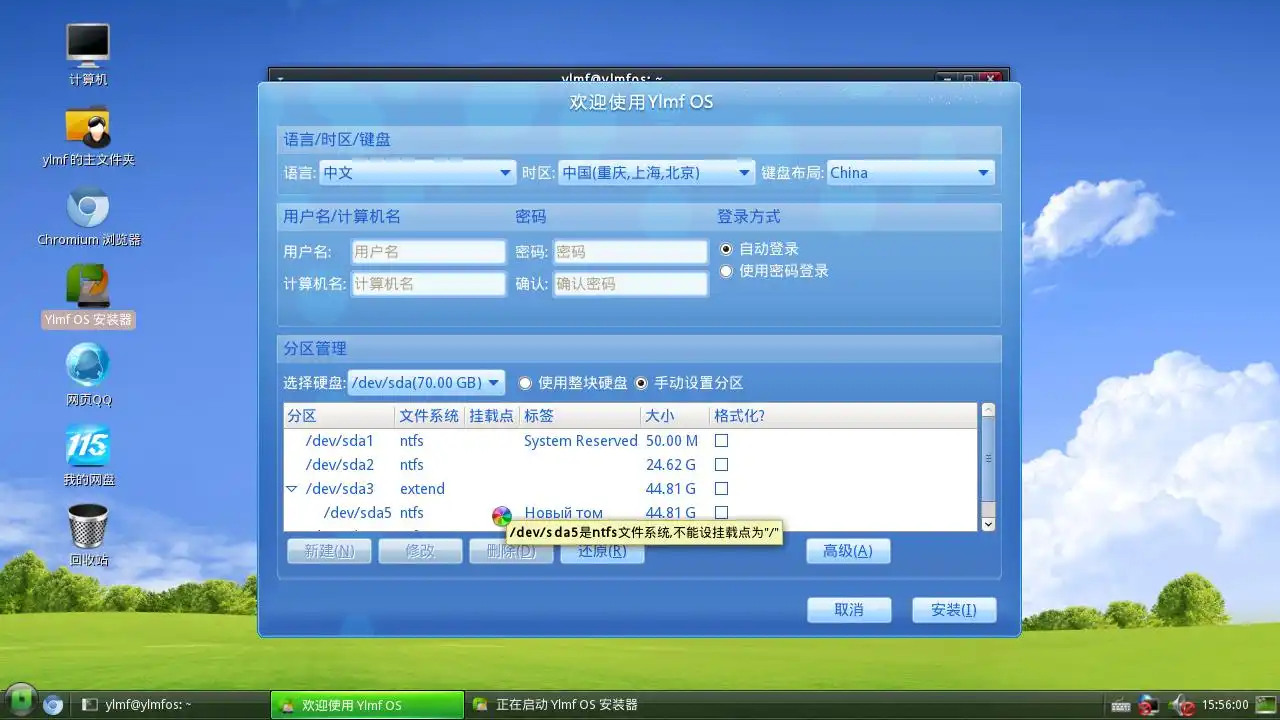Image resolution: width=1280 pixels, height=720 pixels.
Task: Click the 取消 cancel button
Action: 849,610
